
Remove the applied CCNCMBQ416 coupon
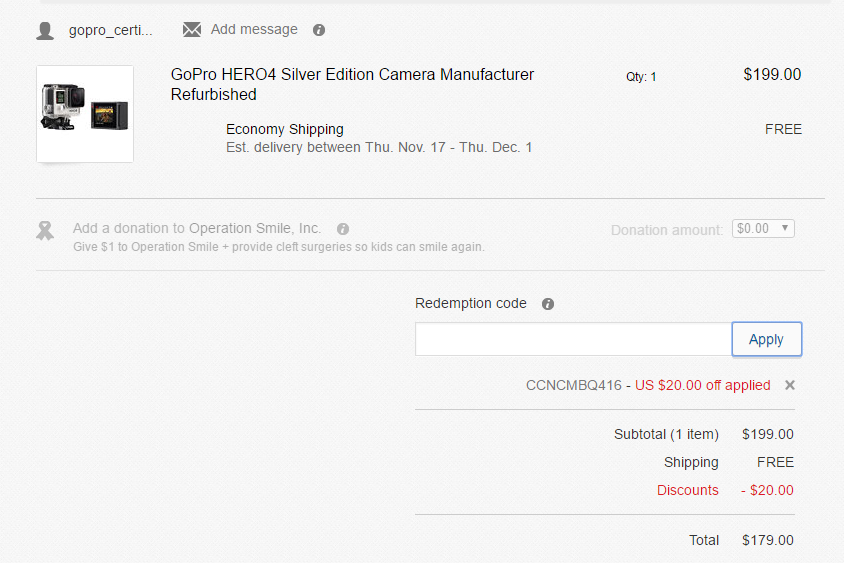pyautogui.click(x=790, y=385)
